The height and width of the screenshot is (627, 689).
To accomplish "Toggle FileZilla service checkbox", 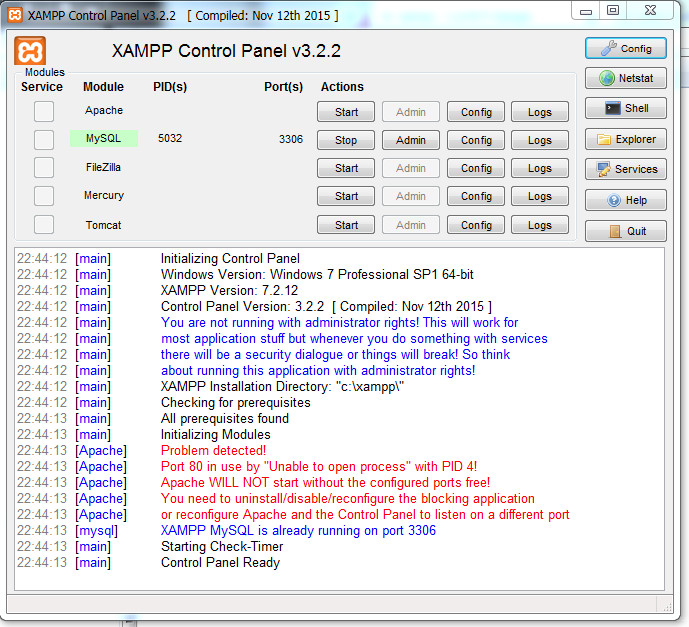I will (44, 168).
